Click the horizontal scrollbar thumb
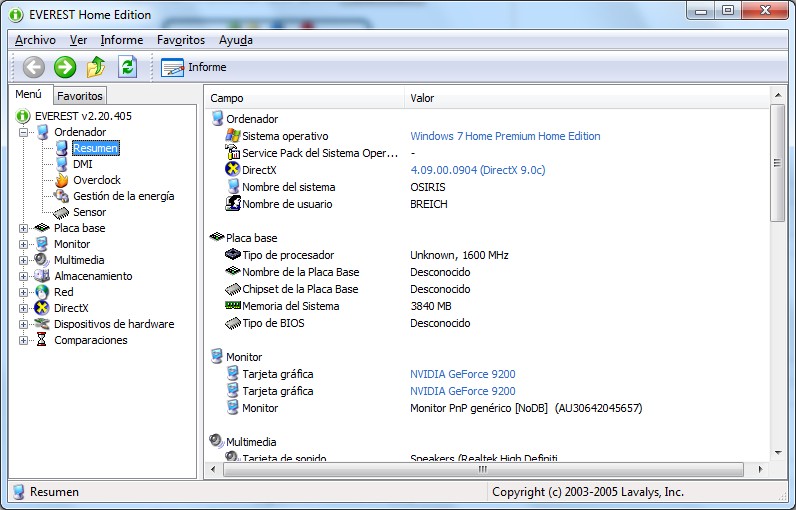 tap(483, 469)
